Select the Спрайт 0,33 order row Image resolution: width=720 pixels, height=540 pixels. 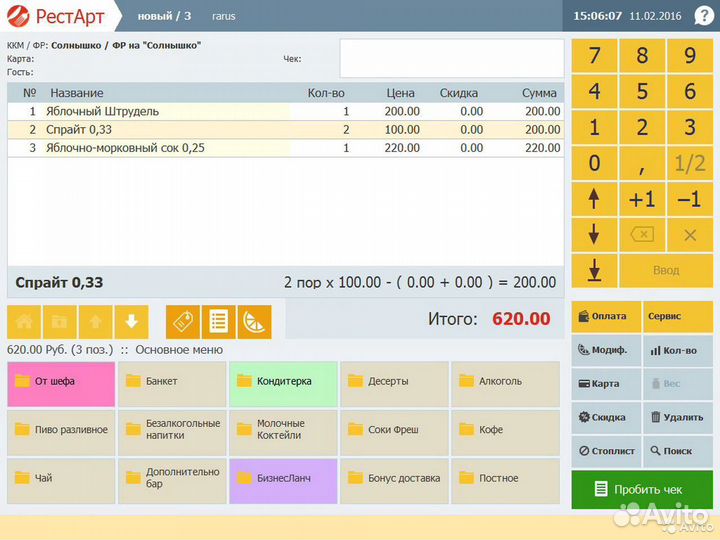point(150,130)
